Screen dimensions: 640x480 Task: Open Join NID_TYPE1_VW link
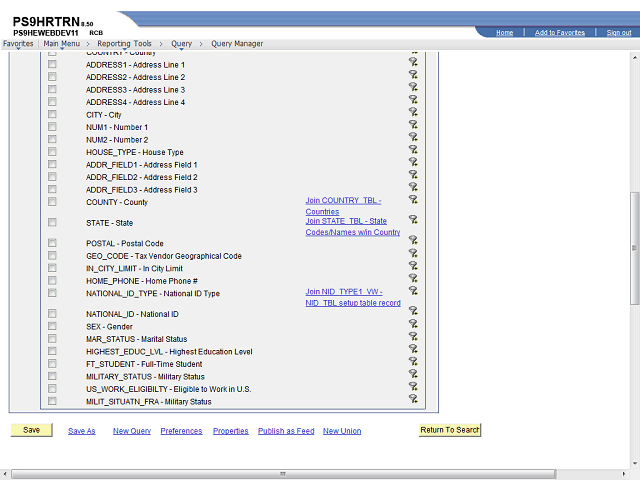pyautogui.click(x=353, y=297)
